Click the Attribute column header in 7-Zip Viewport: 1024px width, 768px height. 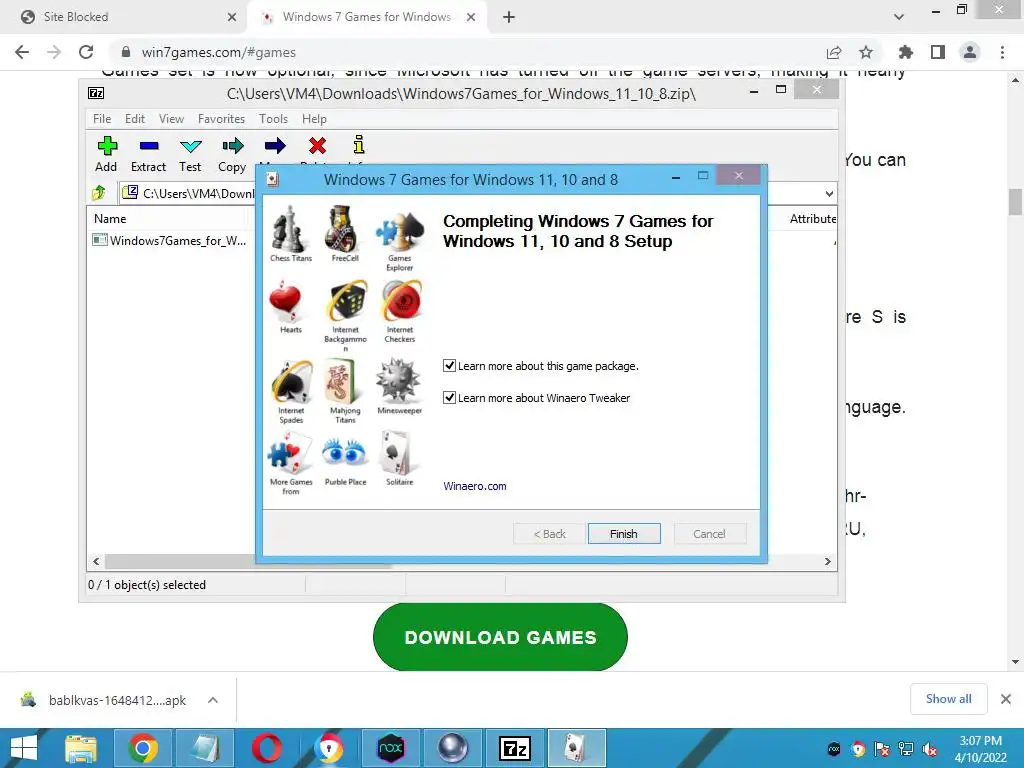[812, 219]
